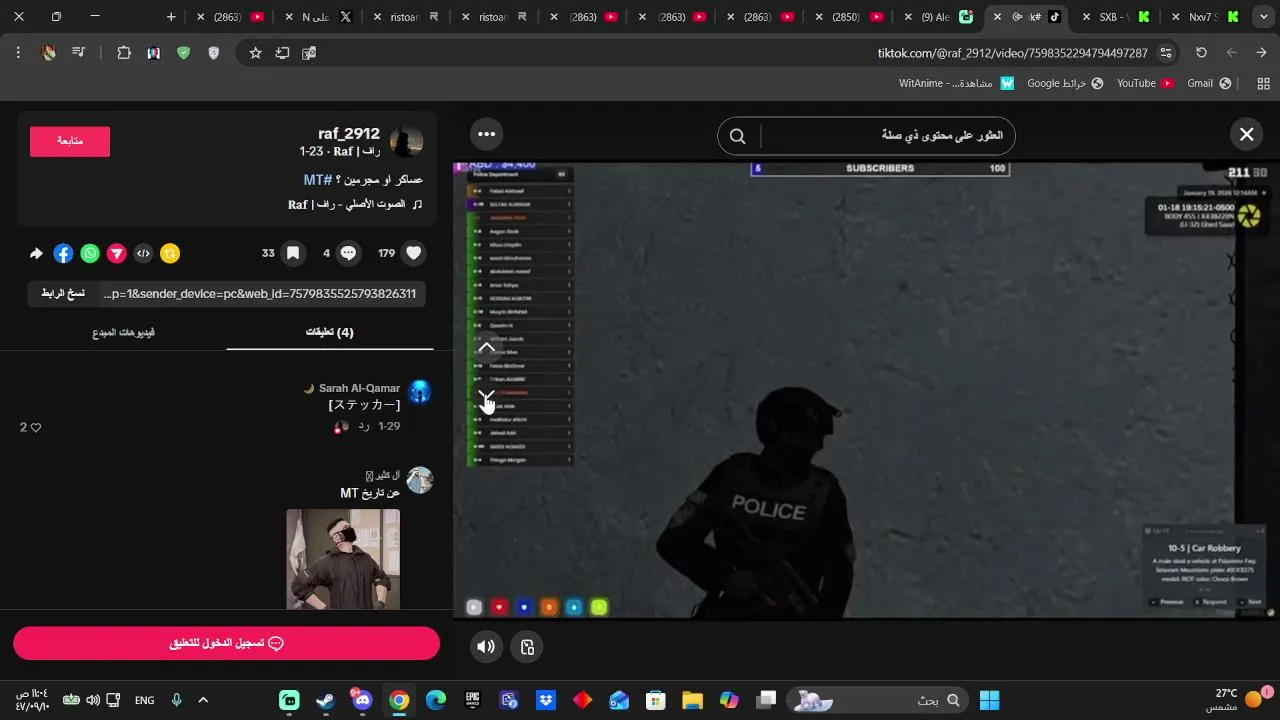Screen dimensions: 1280x720
Task: Open Dropbox from the taskbar
Action: point(546,700)
